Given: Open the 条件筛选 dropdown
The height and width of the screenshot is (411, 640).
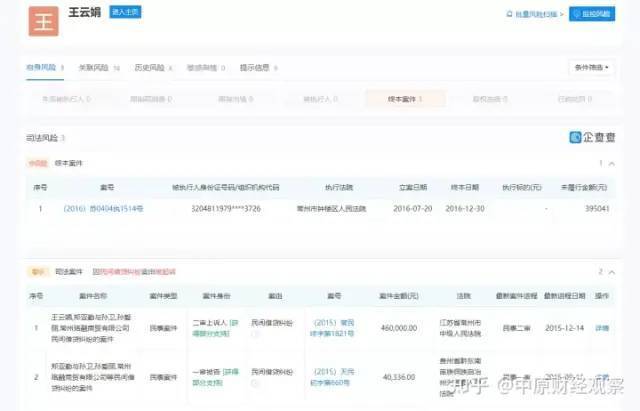Looking at the screenshot, I should click(592, 68).
